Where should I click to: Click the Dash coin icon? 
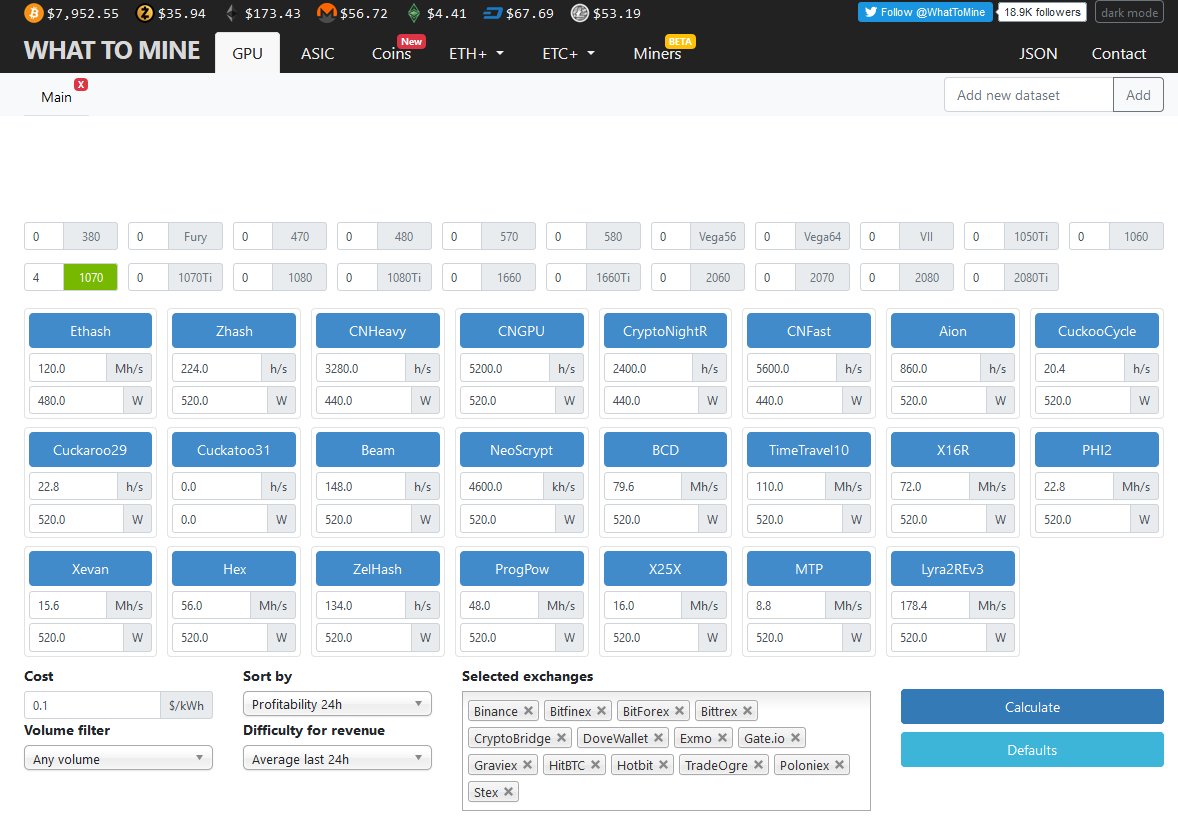pos(493,13)
